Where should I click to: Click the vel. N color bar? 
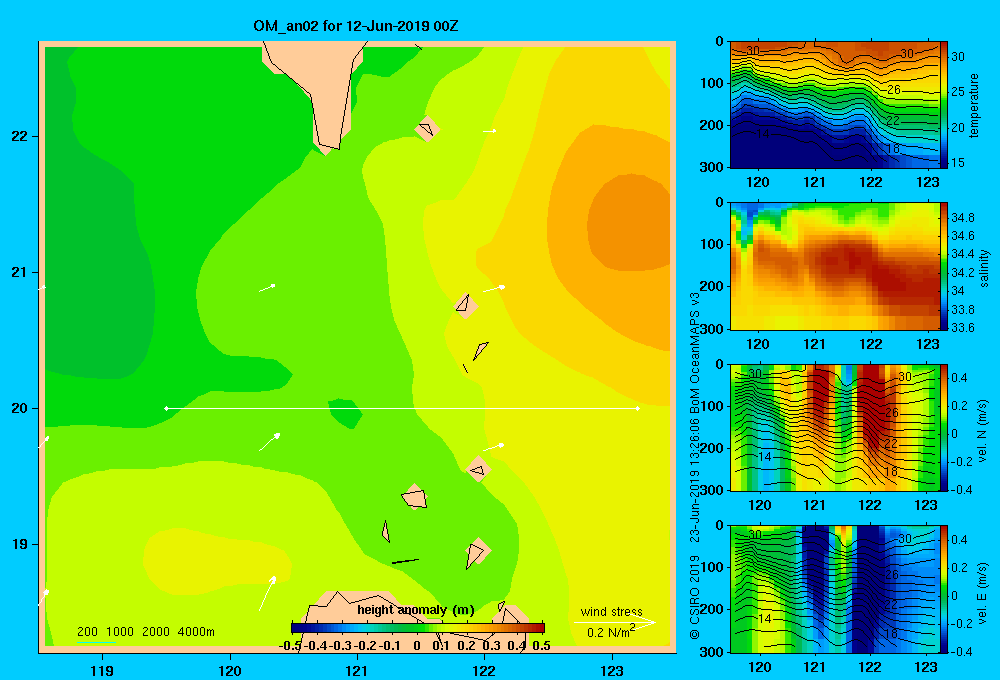click(x=944, y=427)
